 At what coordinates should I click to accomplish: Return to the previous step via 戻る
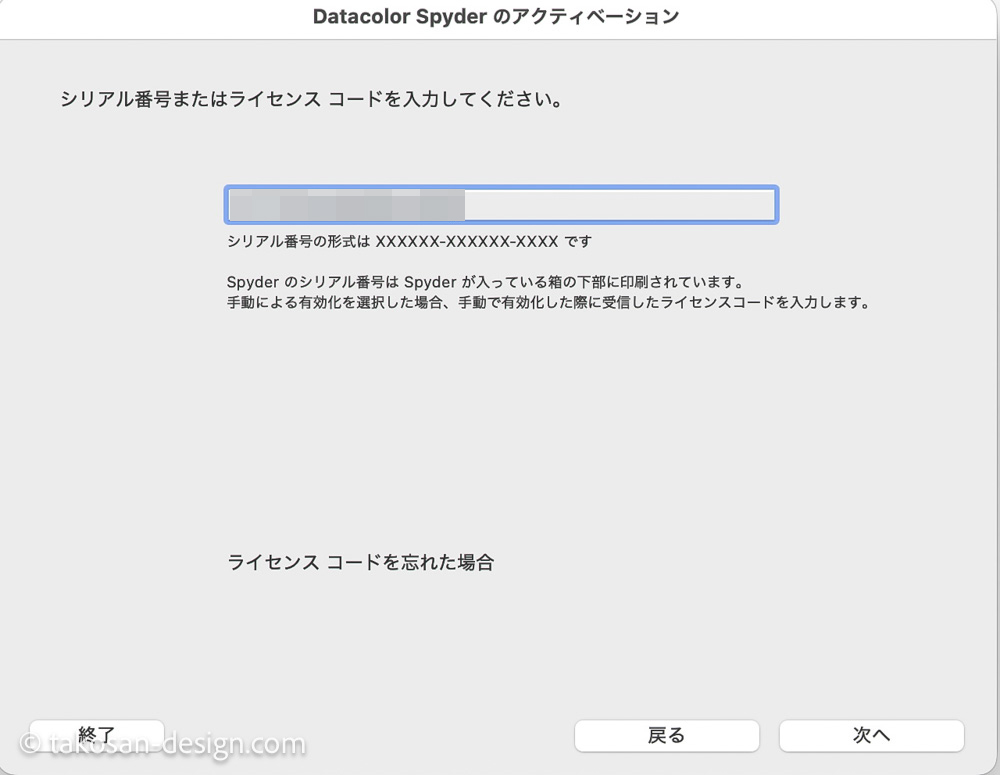pos(666,735)
